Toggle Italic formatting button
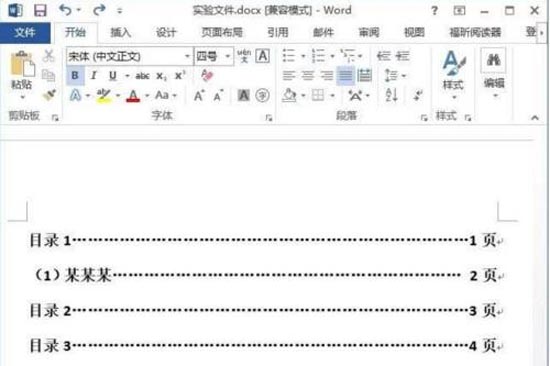The width and height of the screenshot is (550, 366). pos(94,75)
